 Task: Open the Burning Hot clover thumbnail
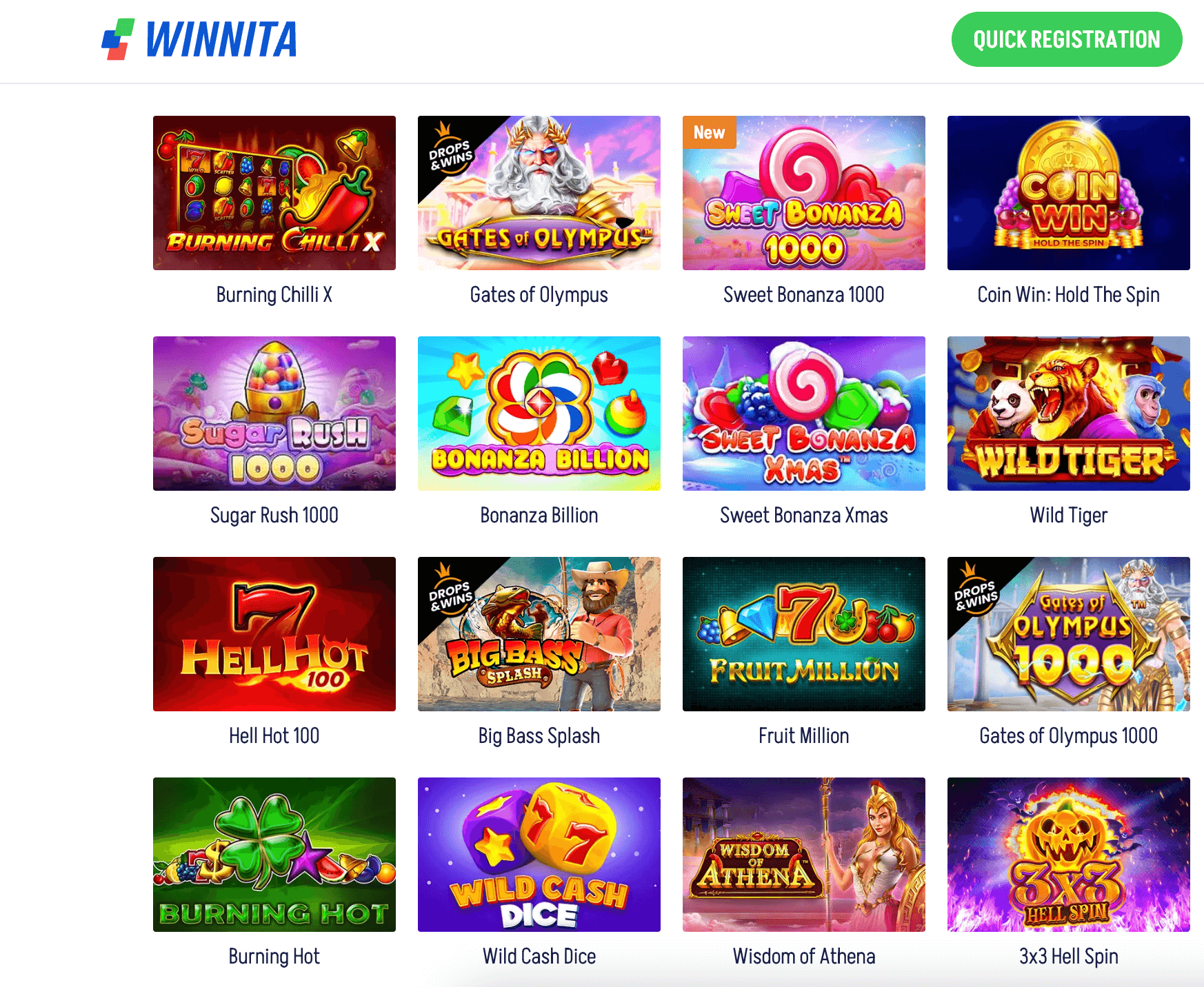274,855
